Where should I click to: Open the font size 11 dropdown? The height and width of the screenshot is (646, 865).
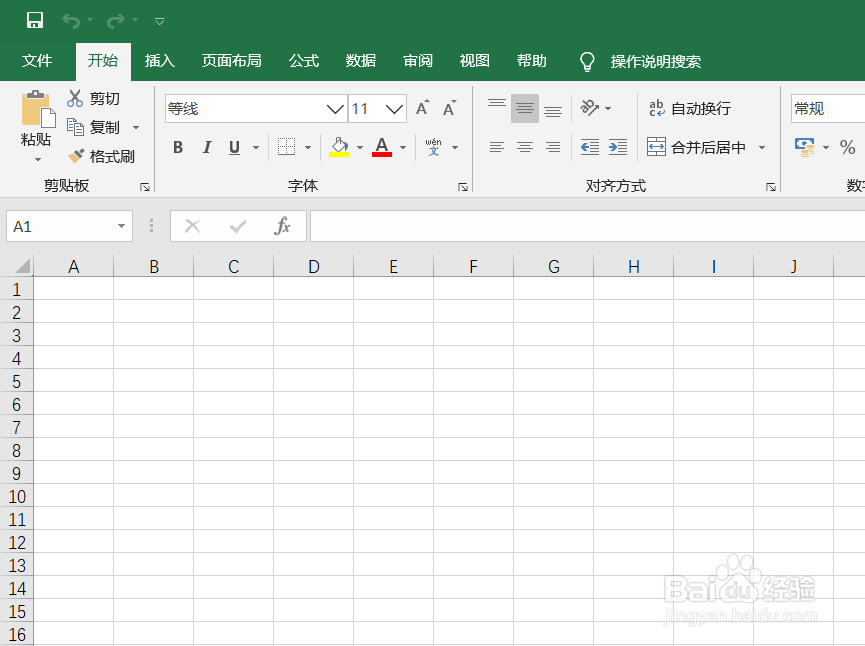(x=394, y=109)
